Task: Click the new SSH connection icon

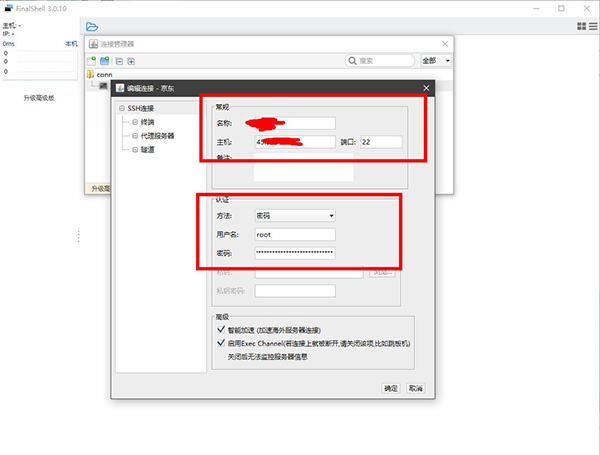Action: 92,61
